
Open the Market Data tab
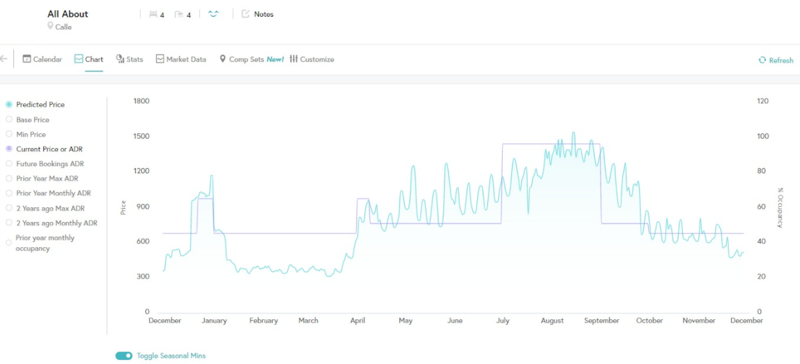181,59
